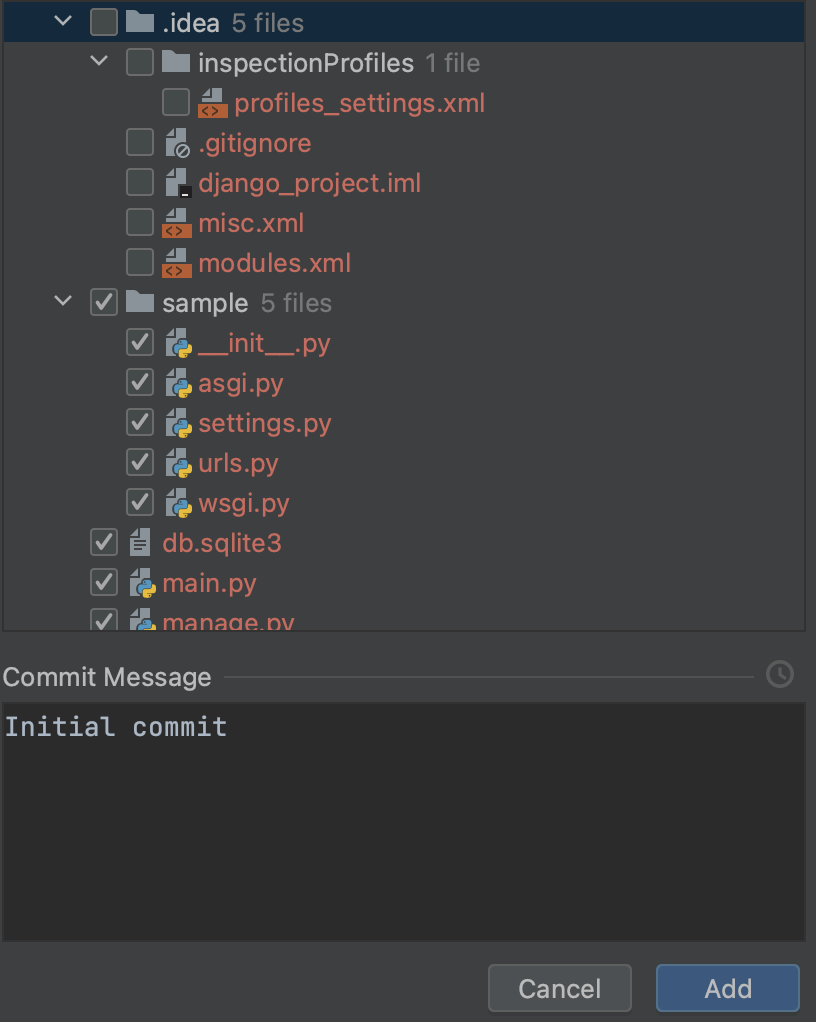Collapse the .idea folder chevron
This screenshot has width=816, height=1022.
(x=63, y=21)
